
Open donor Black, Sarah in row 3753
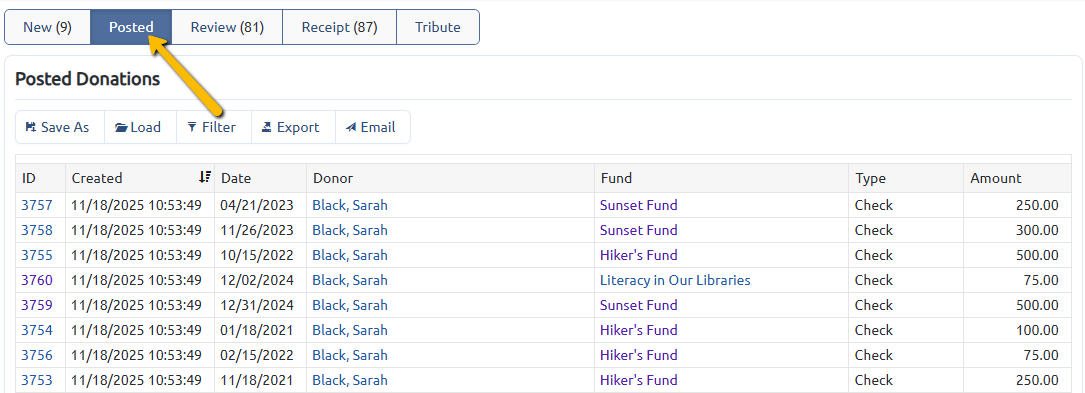coord(350,380)
